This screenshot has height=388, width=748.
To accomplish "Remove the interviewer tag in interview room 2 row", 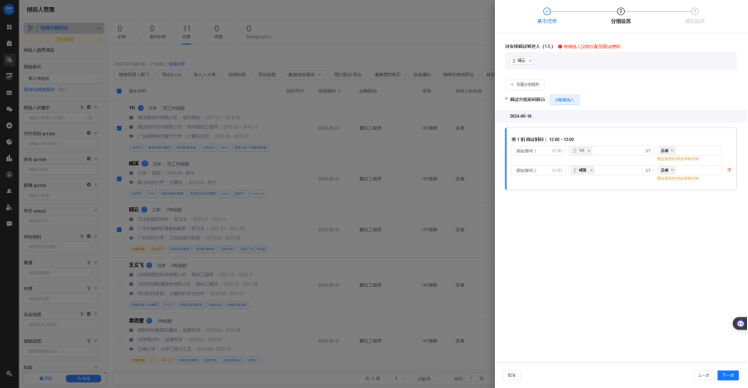I will click(672, 170).
